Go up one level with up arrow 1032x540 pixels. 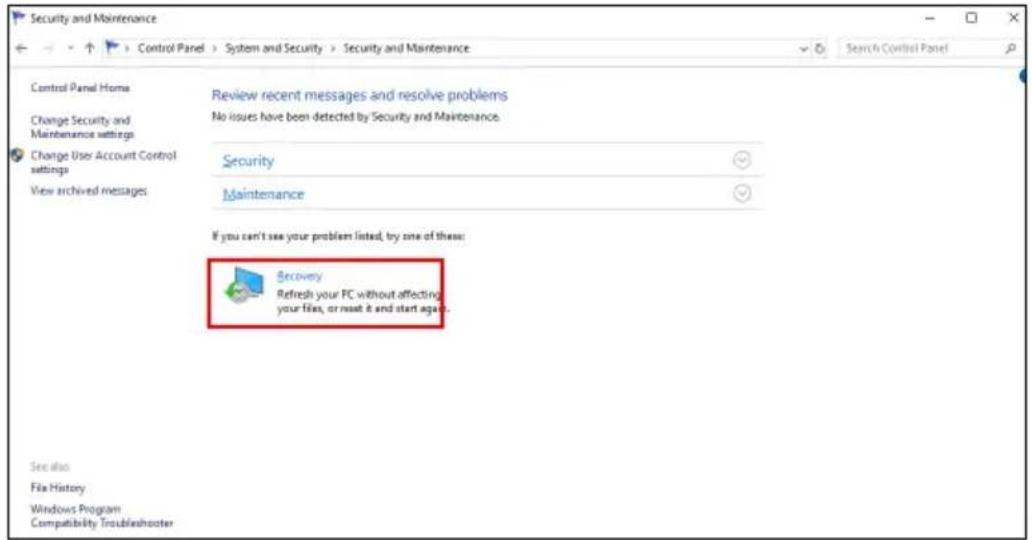click(90, 48)
